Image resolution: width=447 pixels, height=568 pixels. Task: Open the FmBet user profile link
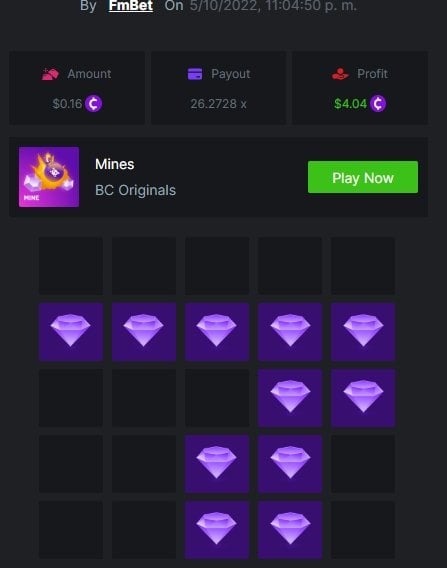pyautogui.click(x=131, y=6)
